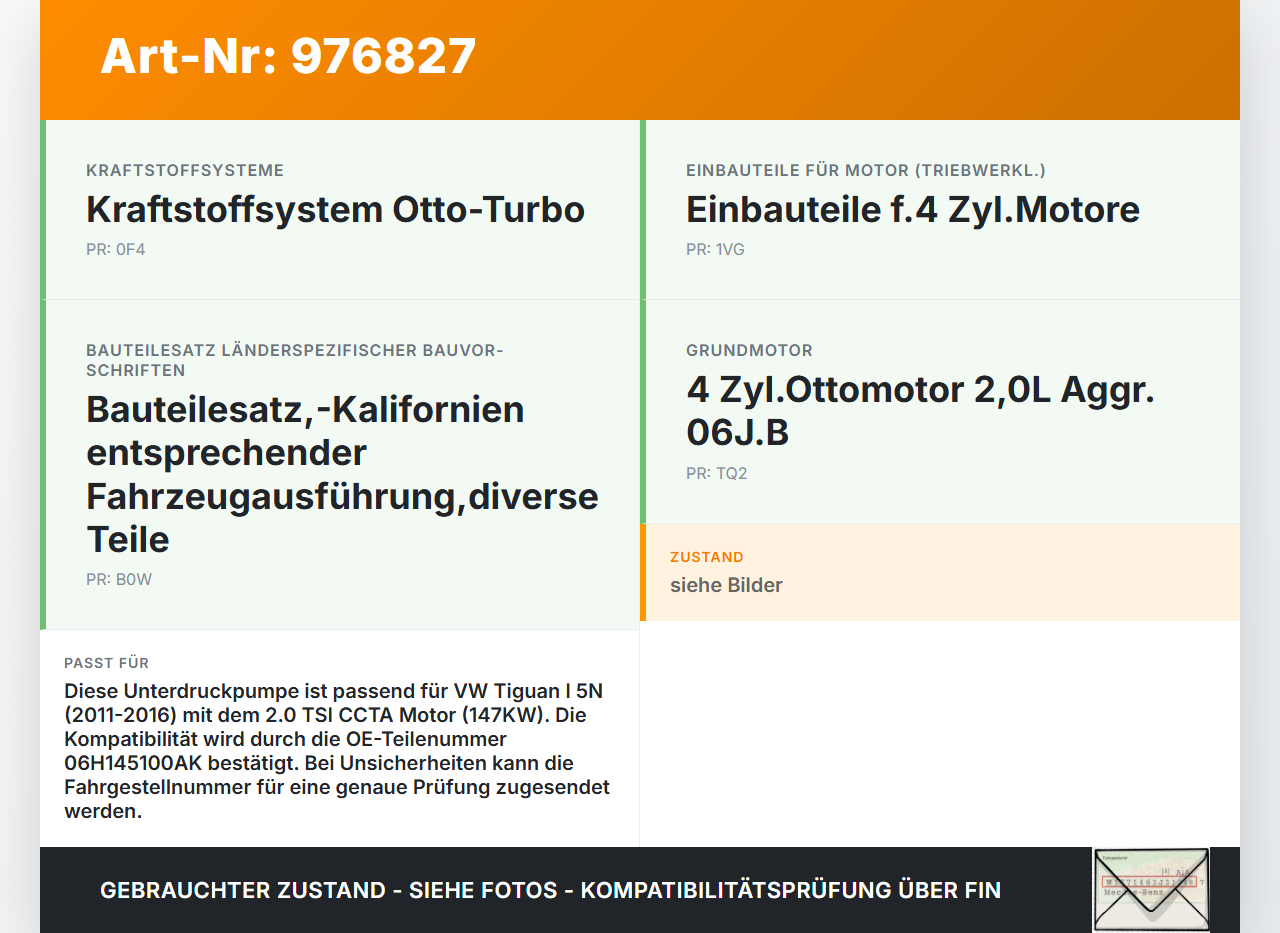Select the Art-Nr: 976827 header
Viewport: 1280px width, 933px height.
click(288, 56)
